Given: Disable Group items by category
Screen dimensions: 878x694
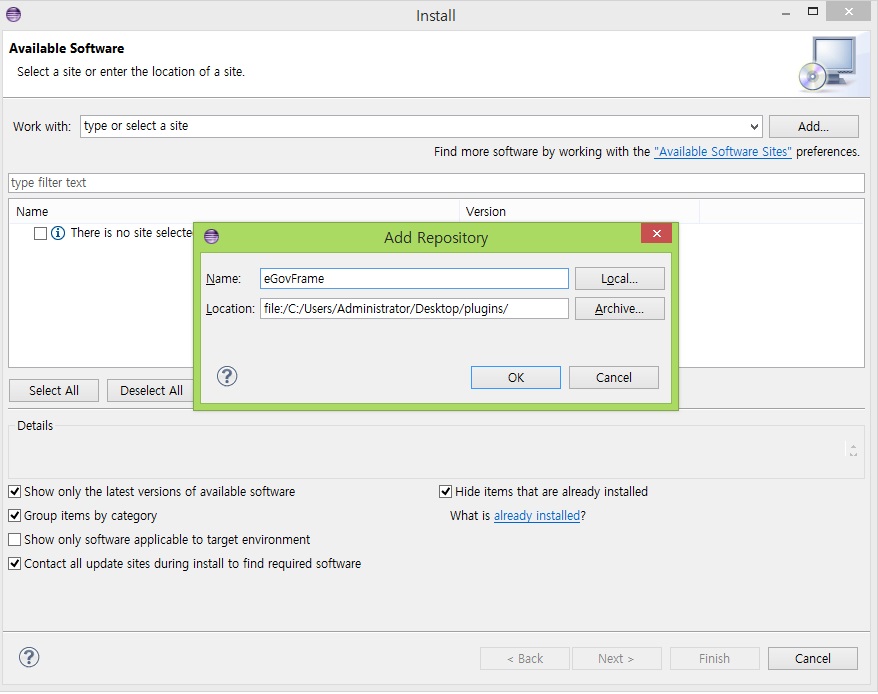Looking at the screenshot, I should 15,516.
